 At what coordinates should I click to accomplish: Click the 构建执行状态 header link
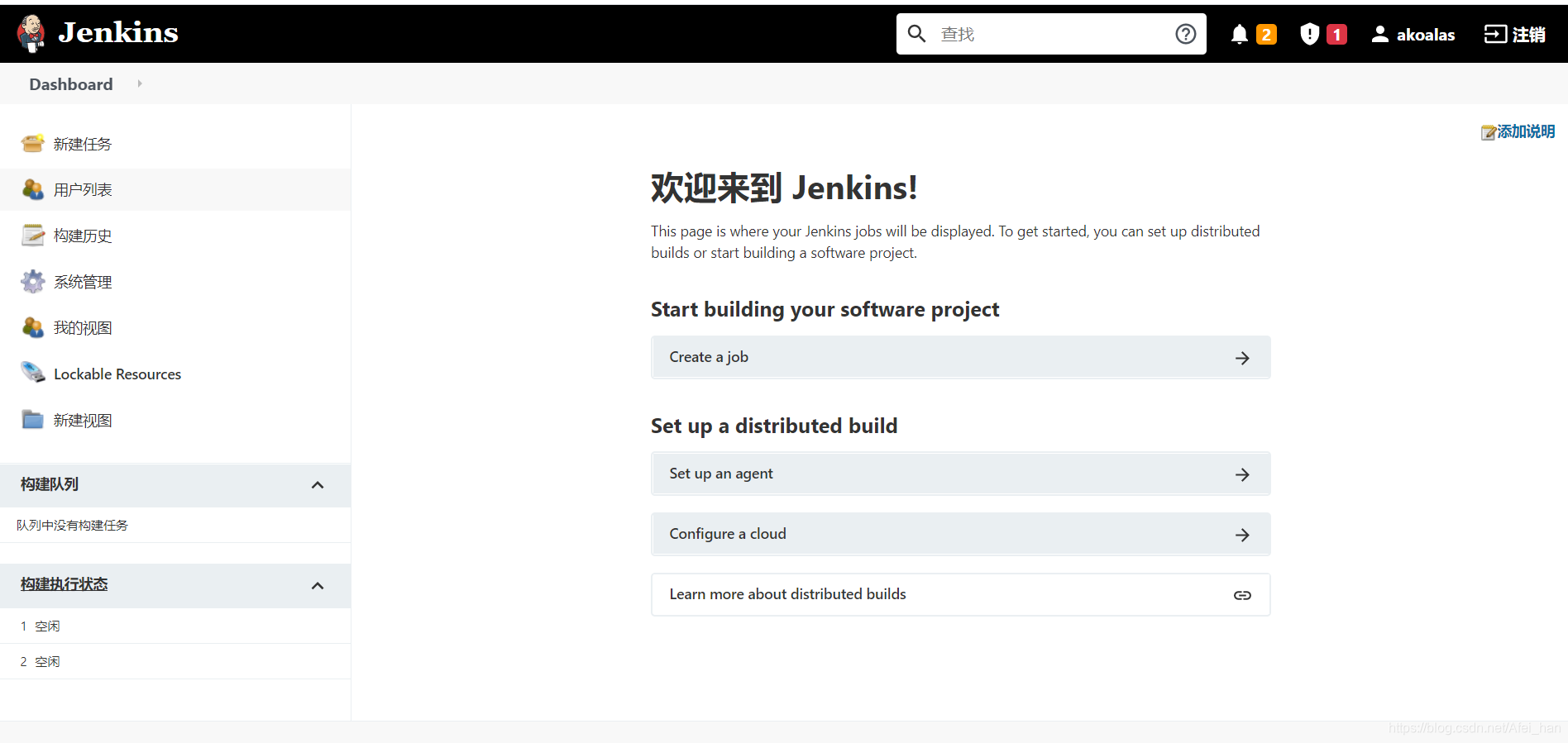(x=65, y=584)
